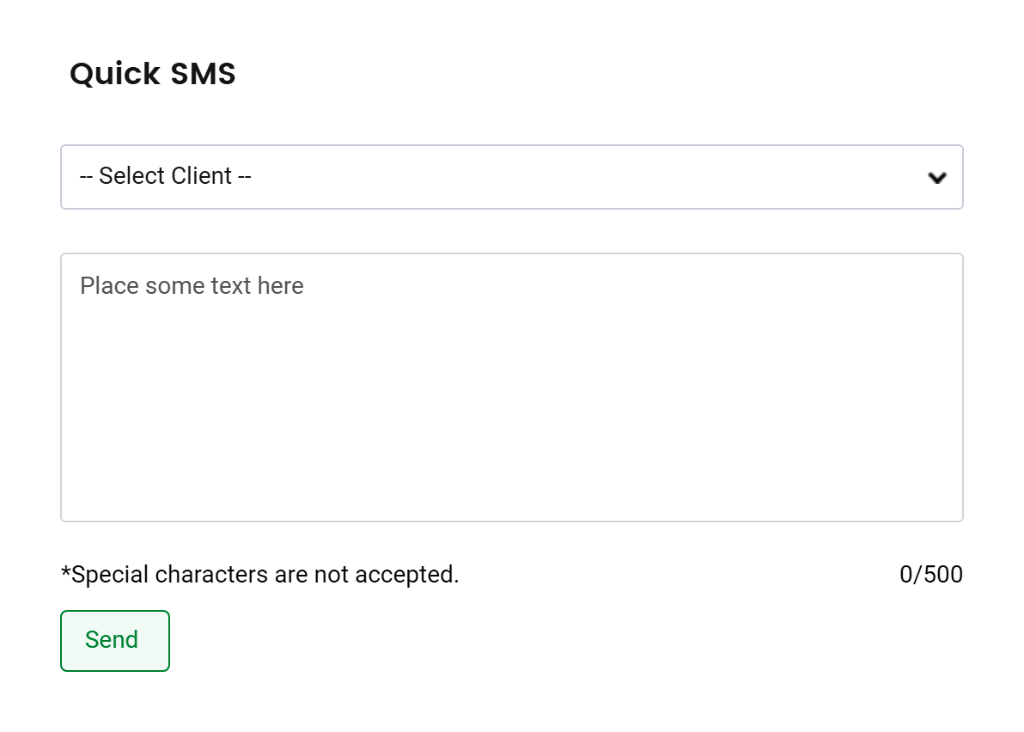Choose a client from the selector field
Image resolution: width=1024 pixels, height=732 pixels.
click(511, 177)
